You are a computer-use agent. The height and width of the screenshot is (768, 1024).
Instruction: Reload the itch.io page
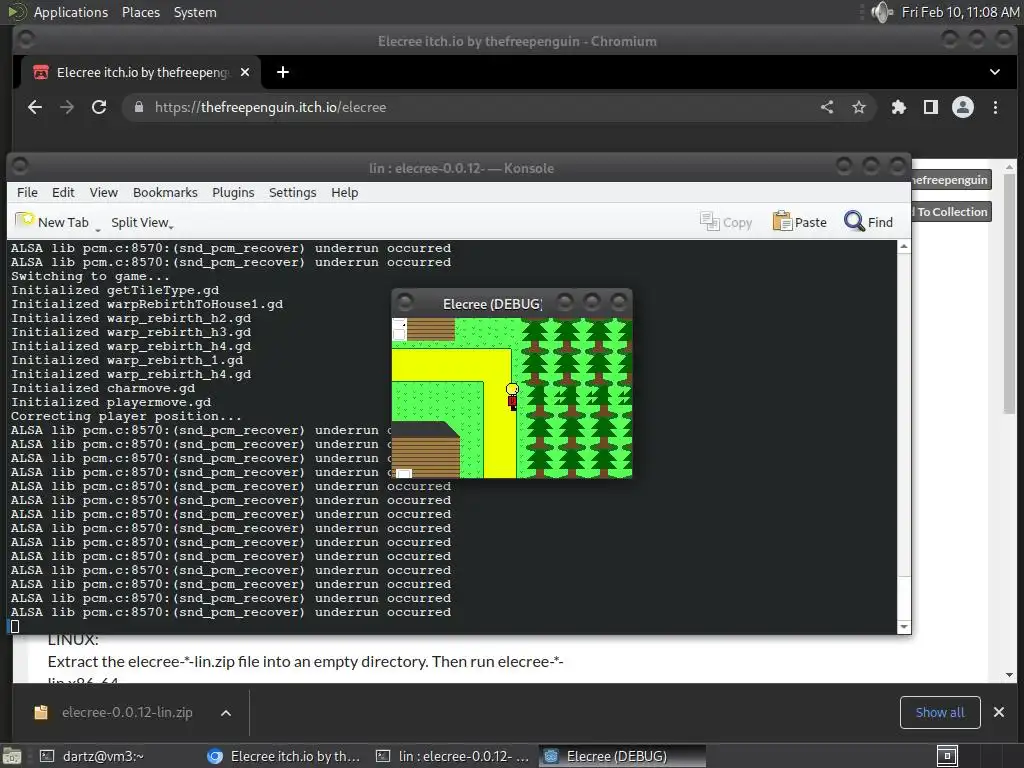pyautogui.click(x=99, y=107)
